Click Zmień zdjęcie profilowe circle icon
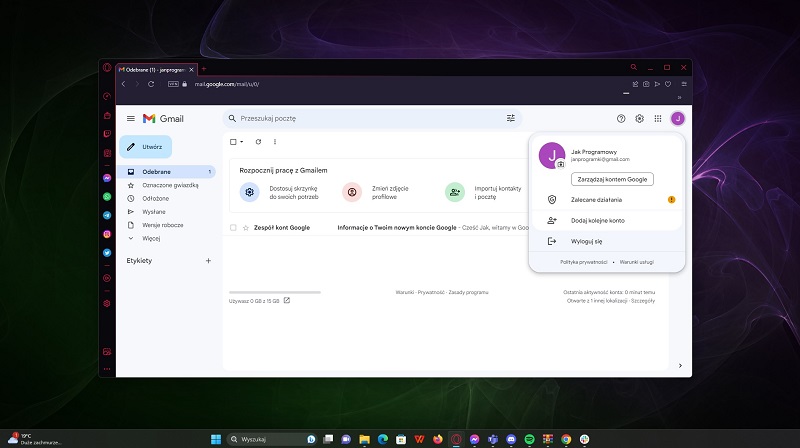Screen dimensions: 800x448 point(352,192)
